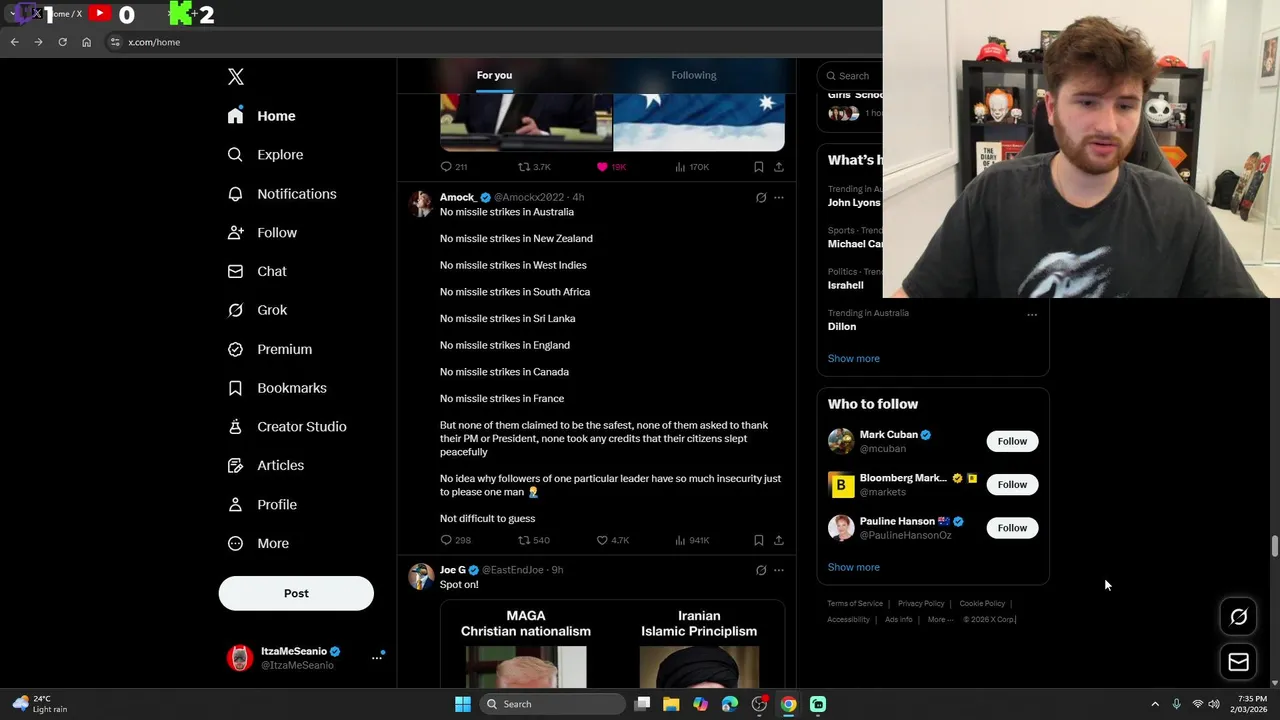Expand the More menu in sidebar
Image resolution: width=1280 pixels, height=720 pixels.
pyautogui.click(x=258, y=544)
